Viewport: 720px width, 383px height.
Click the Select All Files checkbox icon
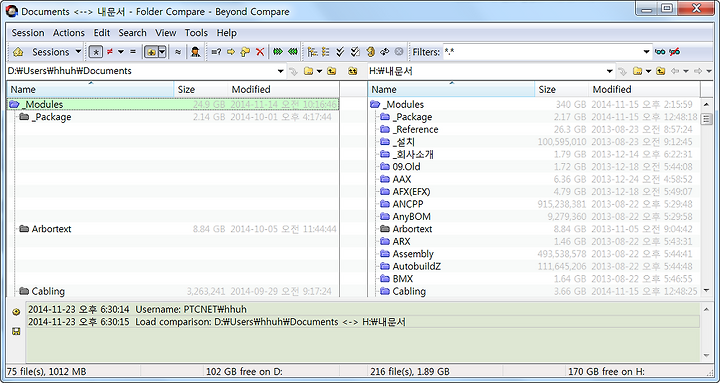click(355, 52)
